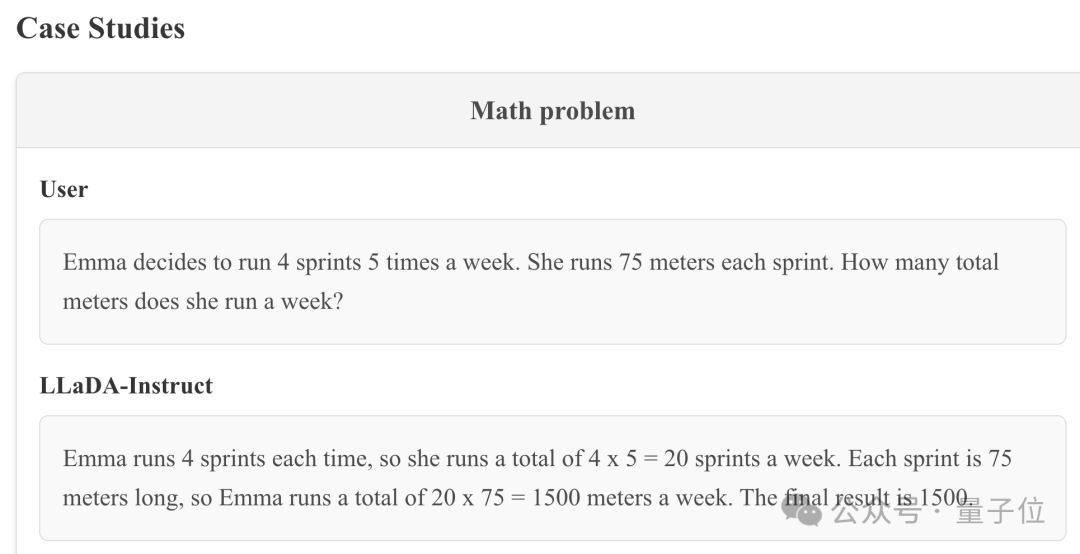Click gray header bar left of Math problem
1080x554 pixels.
(241, 110)
